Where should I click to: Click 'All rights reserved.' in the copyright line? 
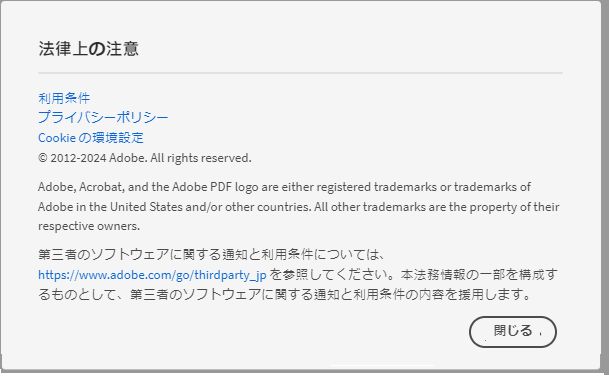pyautogui.click(x=201, y=158)
